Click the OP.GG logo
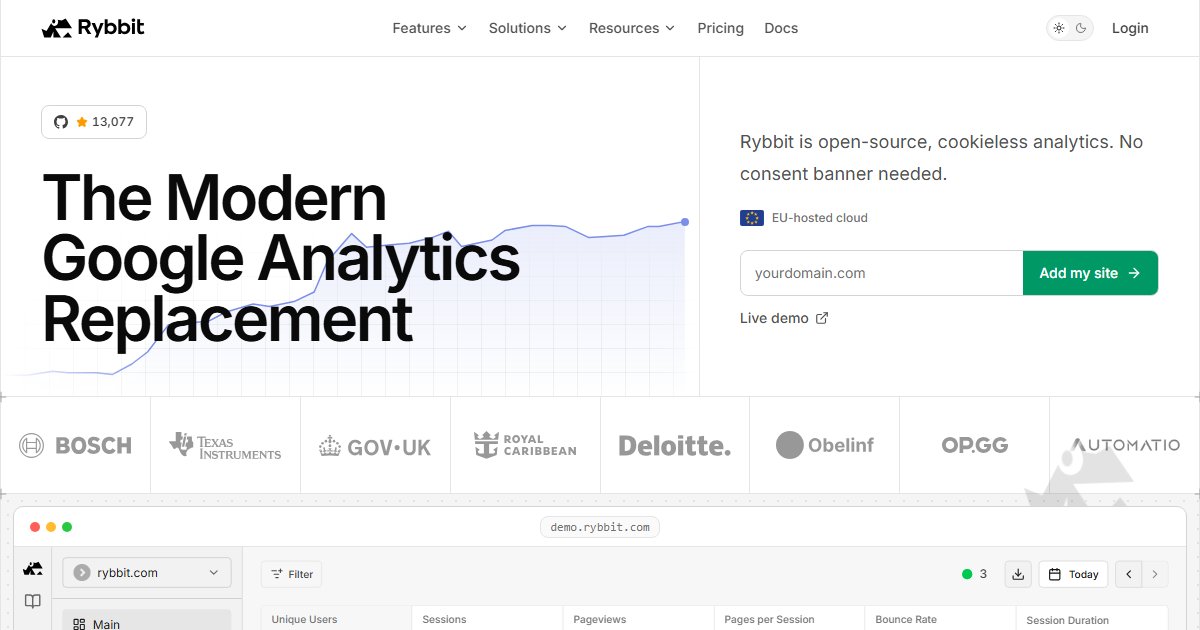Image resolution: width=1200 pixels, height=630 pixels. (975, 445)
